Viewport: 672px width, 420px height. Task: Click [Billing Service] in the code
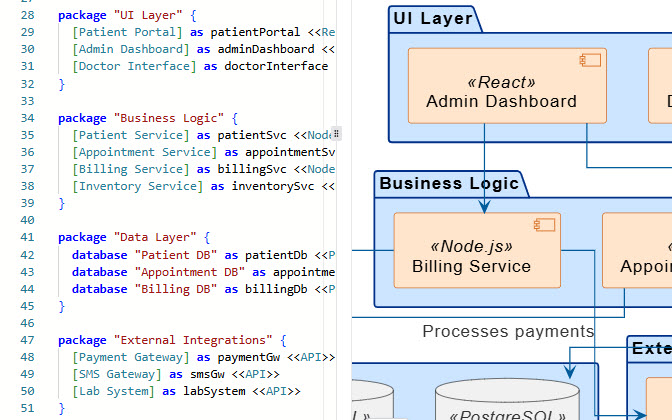(131, 169)
